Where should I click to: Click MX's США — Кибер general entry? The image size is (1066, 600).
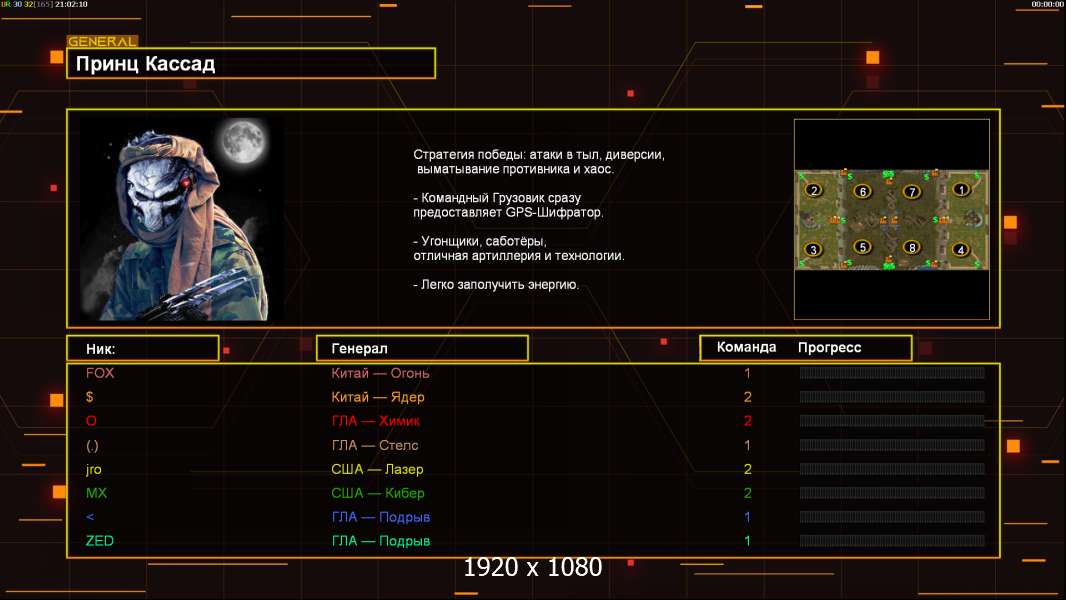click(x=378, y=493)
